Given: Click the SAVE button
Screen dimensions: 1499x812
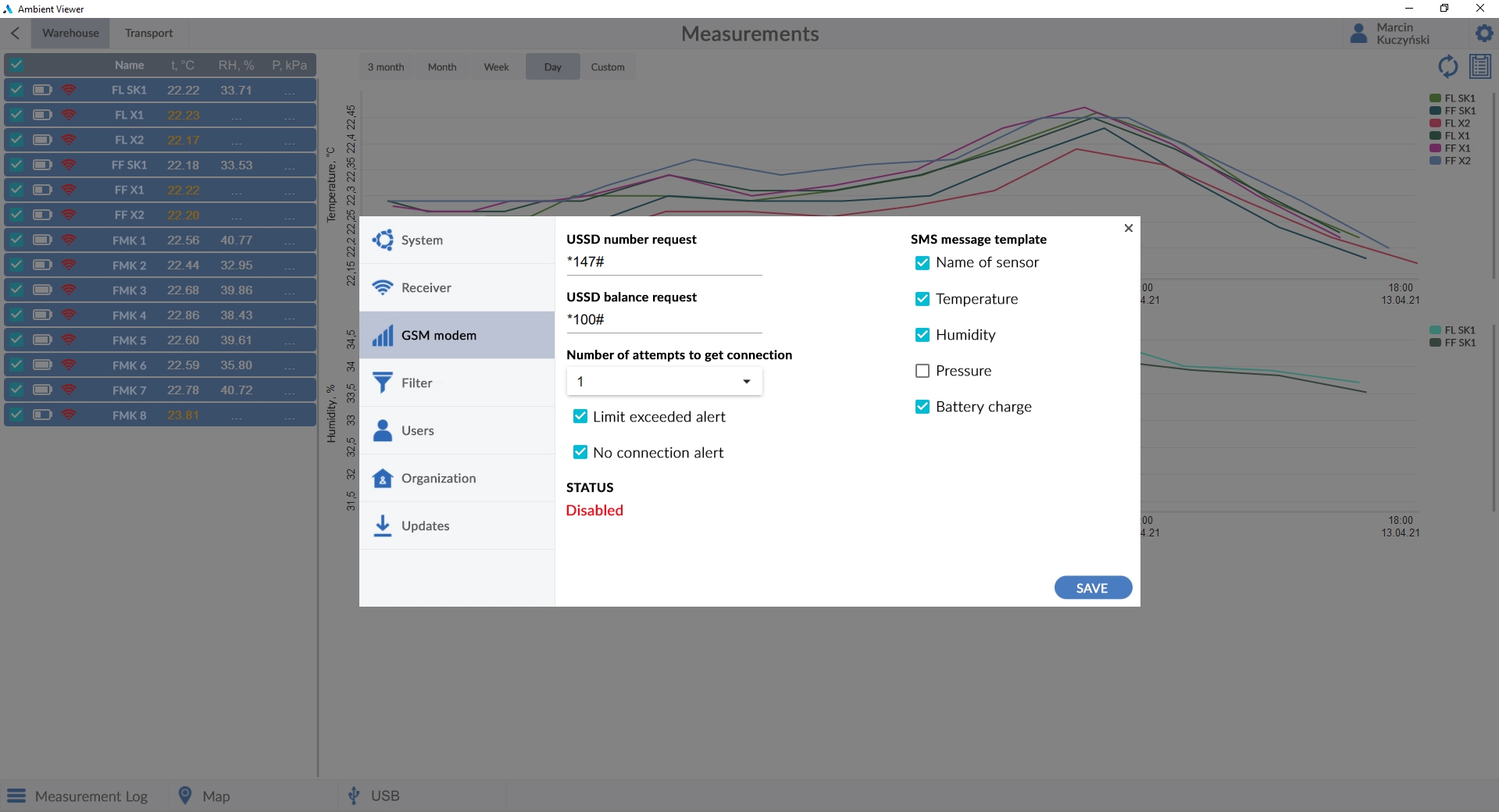Looking at the screenshot, I should click(x=1092, y=587).
